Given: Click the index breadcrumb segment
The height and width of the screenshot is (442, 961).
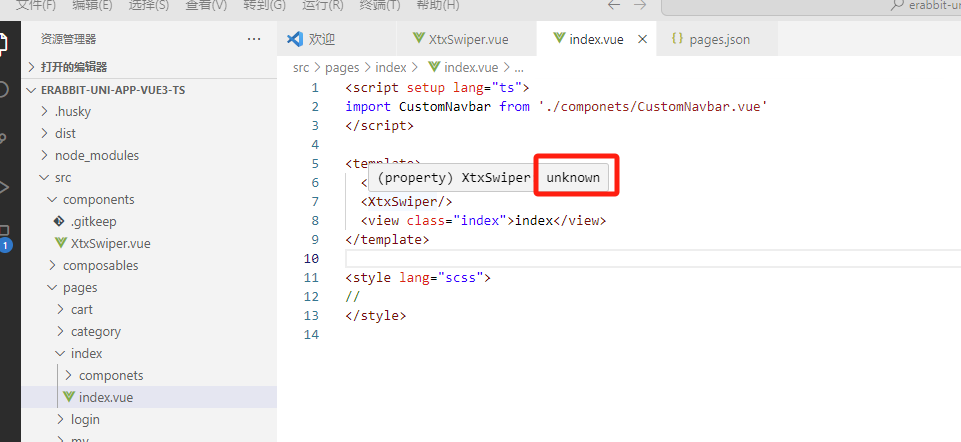Looking at the screenshot, I should click(x=390, y=67).
